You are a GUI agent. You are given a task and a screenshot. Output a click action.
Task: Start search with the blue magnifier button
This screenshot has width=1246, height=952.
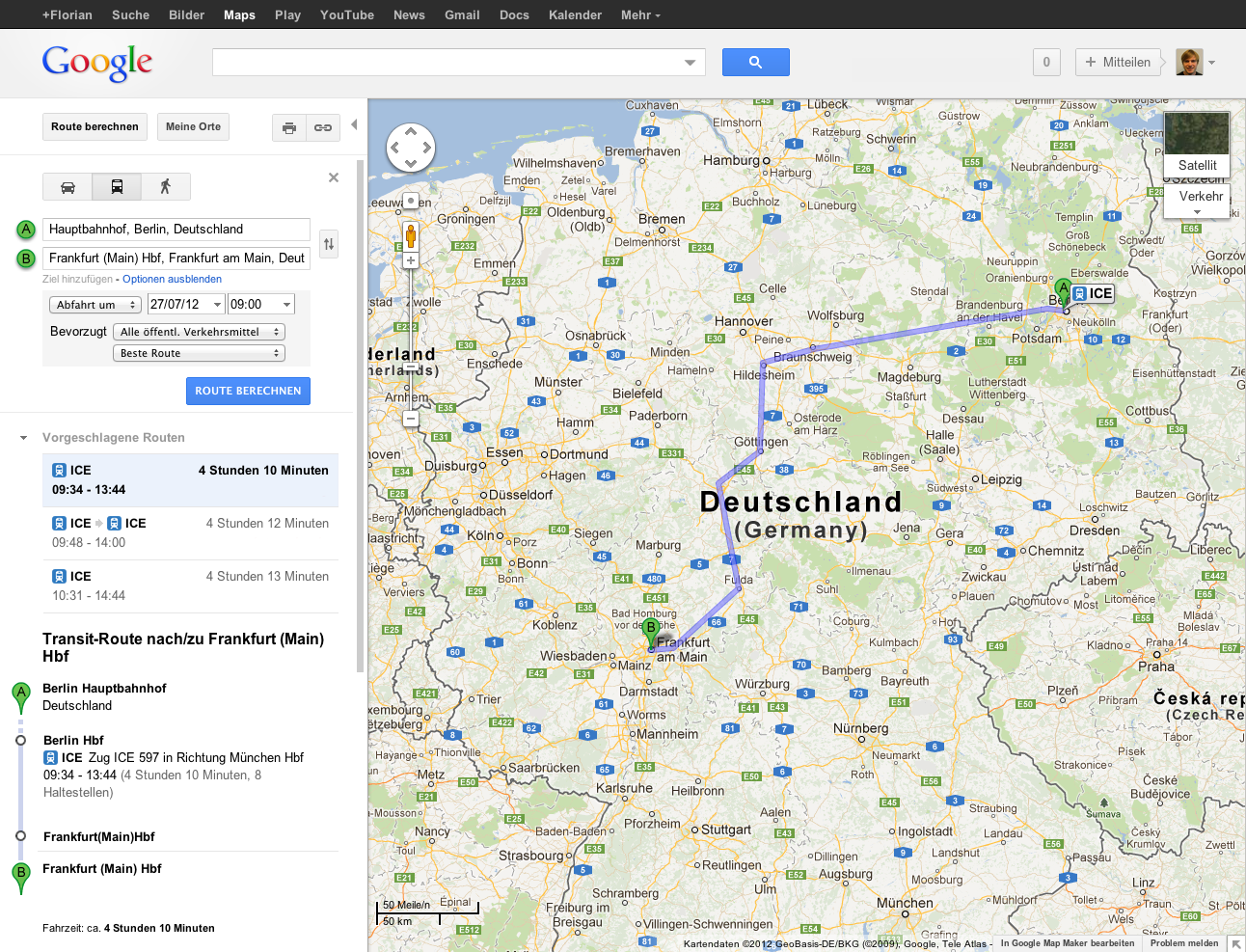click(755, 62)
